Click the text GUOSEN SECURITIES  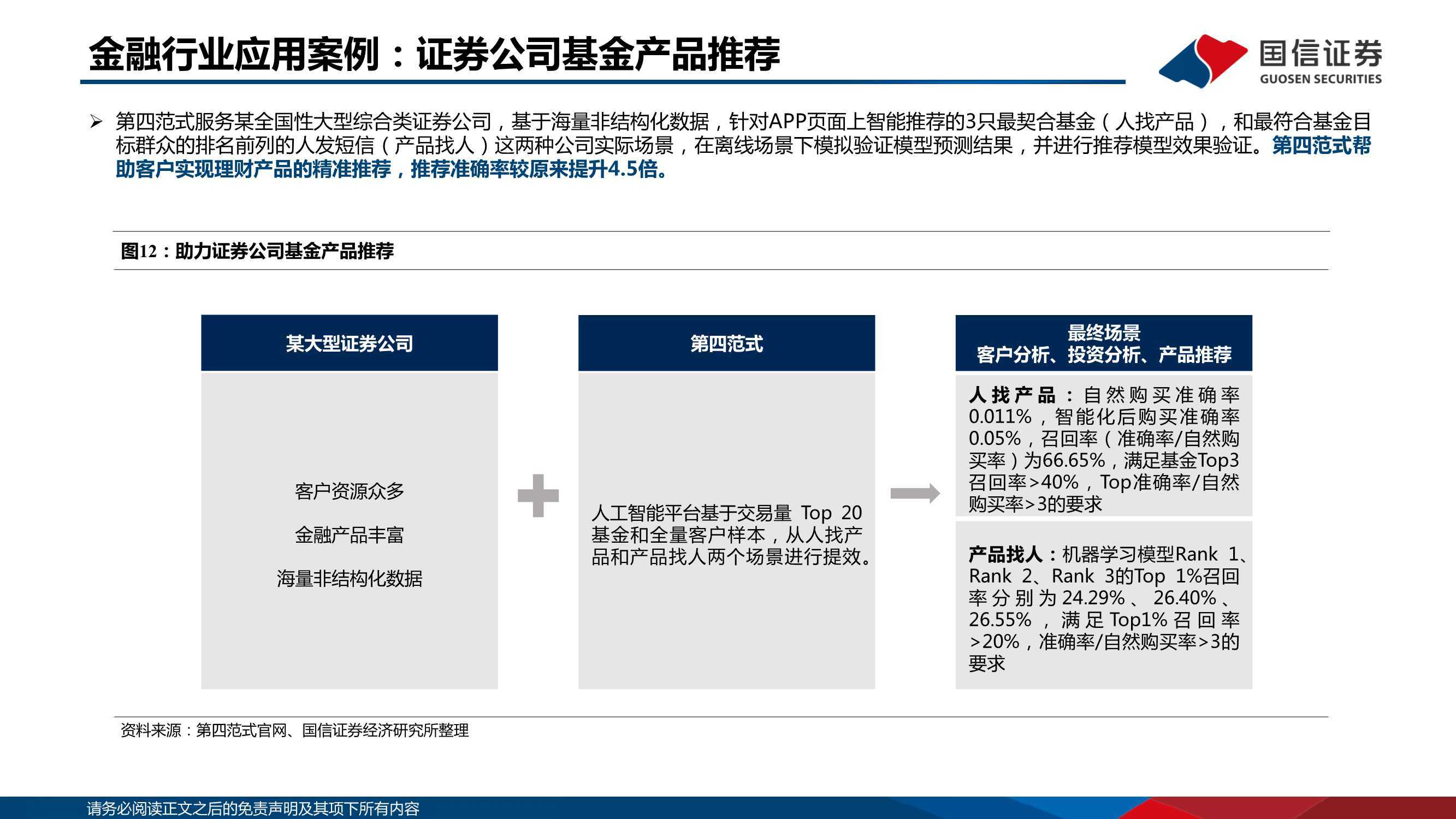coord(1321,79)
